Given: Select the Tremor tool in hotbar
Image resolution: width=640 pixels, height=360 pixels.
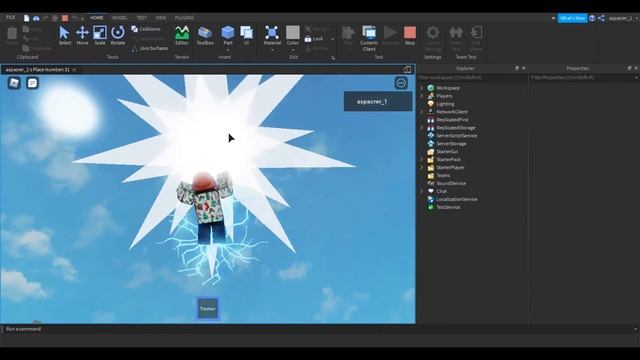Looking at the screenshot, I should pos(208,309).
